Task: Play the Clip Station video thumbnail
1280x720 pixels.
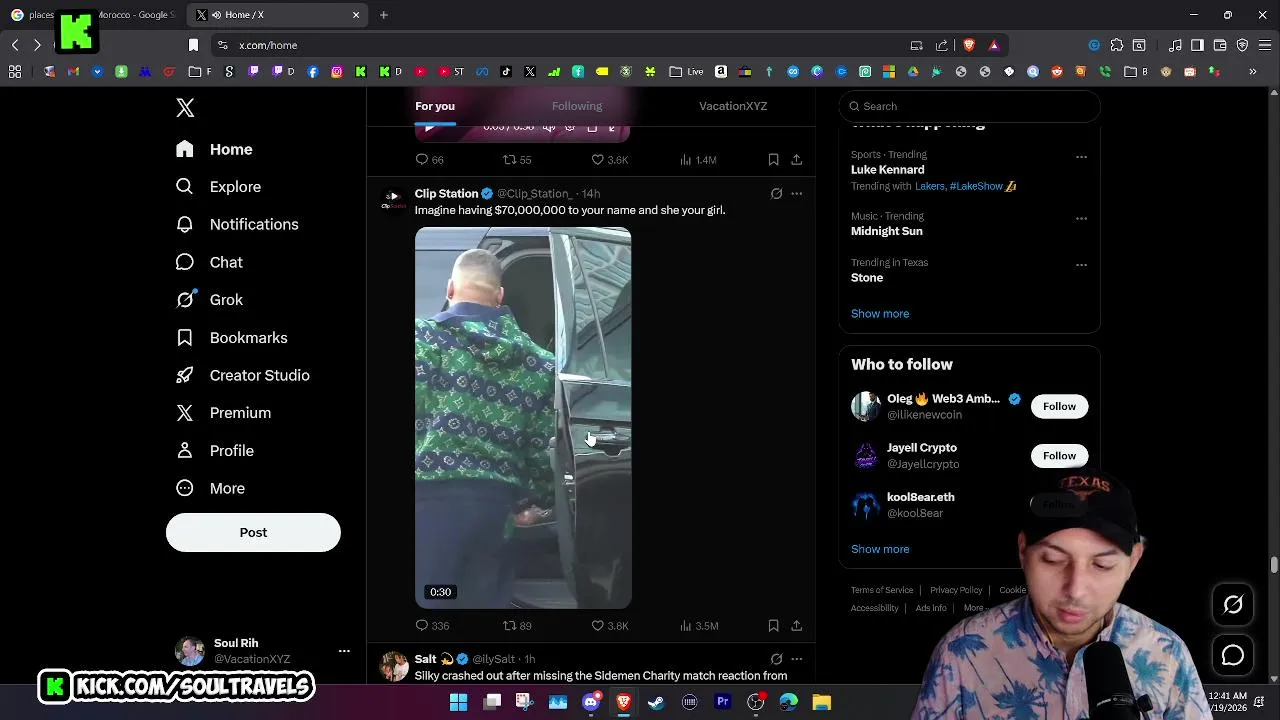Action: point(523,418)
